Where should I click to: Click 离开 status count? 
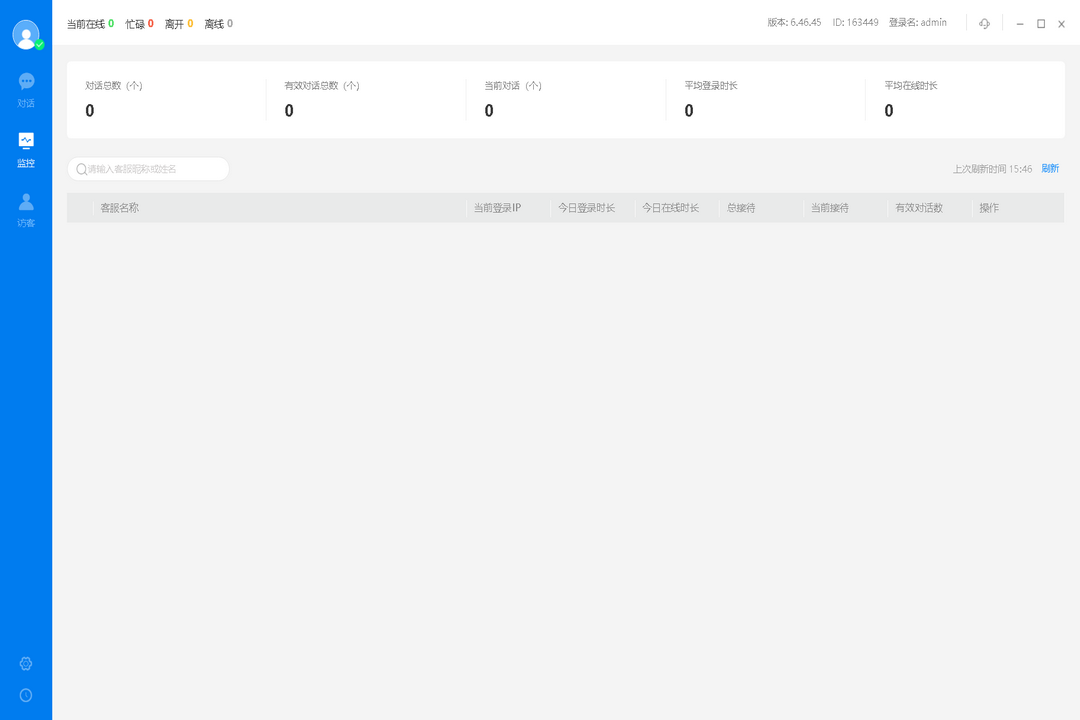(x=179, y=24)
